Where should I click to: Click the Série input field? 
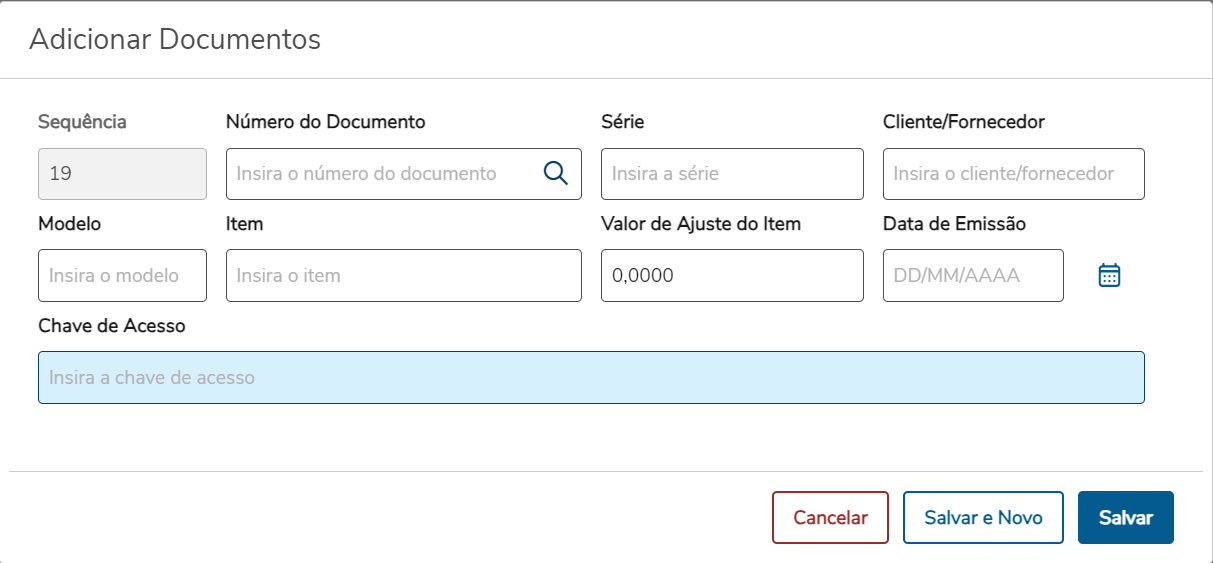[x=731, y=174]
